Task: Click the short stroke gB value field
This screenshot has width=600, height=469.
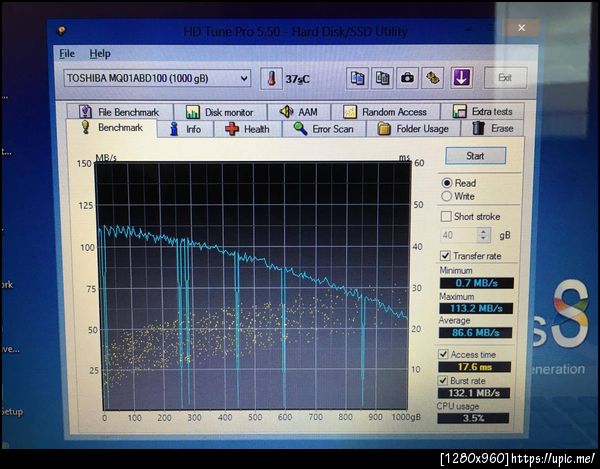Action: tap(458, 235)
